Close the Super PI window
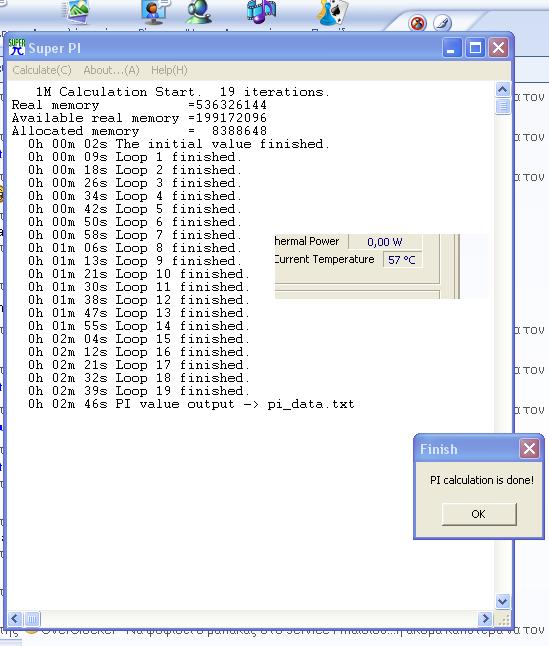 coord(498,48)
